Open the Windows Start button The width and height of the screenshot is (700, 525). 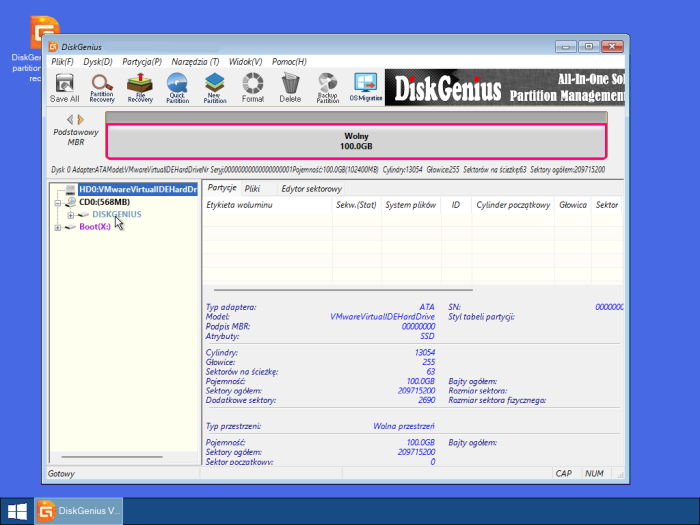(x=17, y=512)
